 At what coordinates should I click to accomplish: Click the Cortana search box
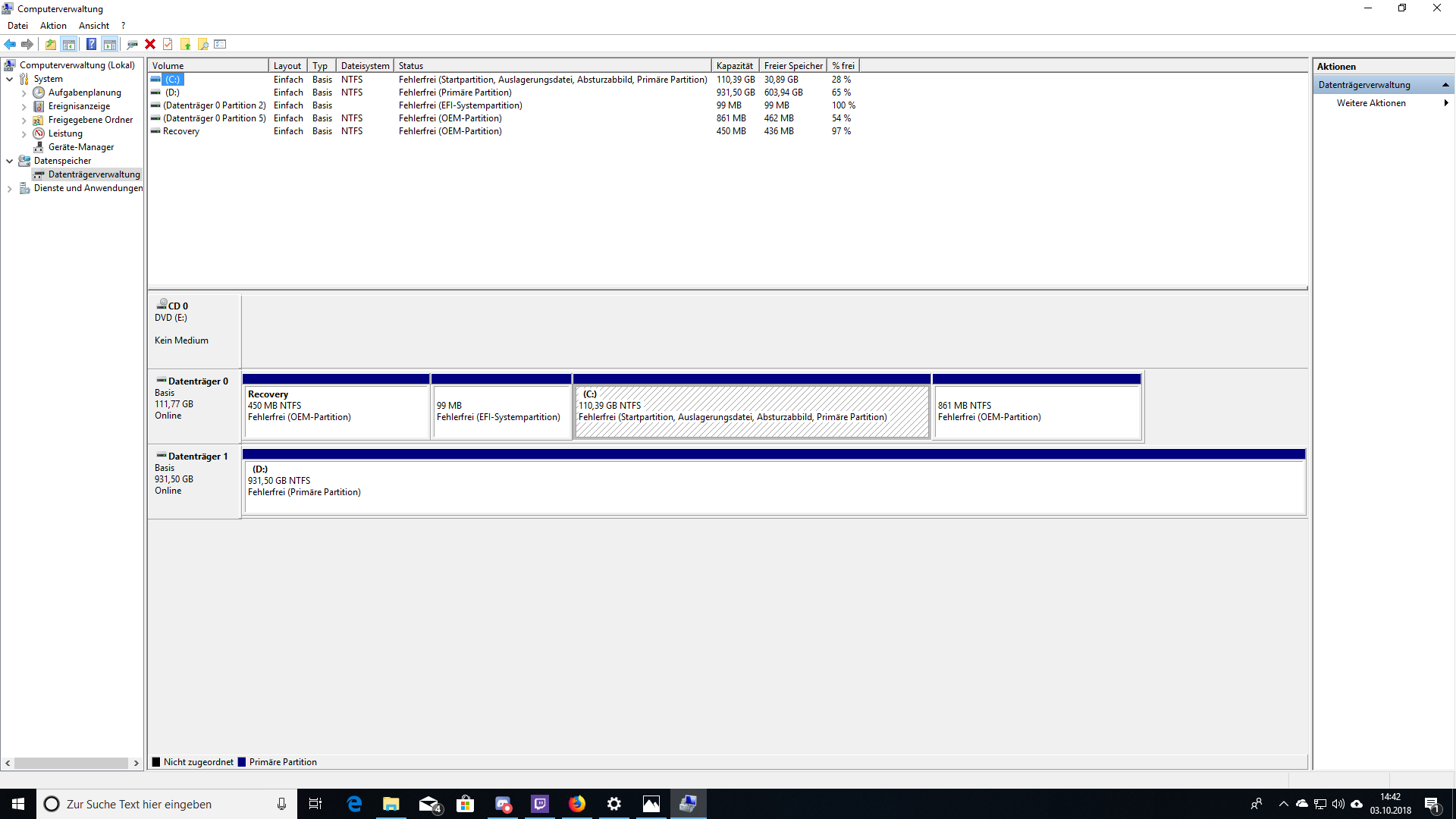(x=167, y=804)
